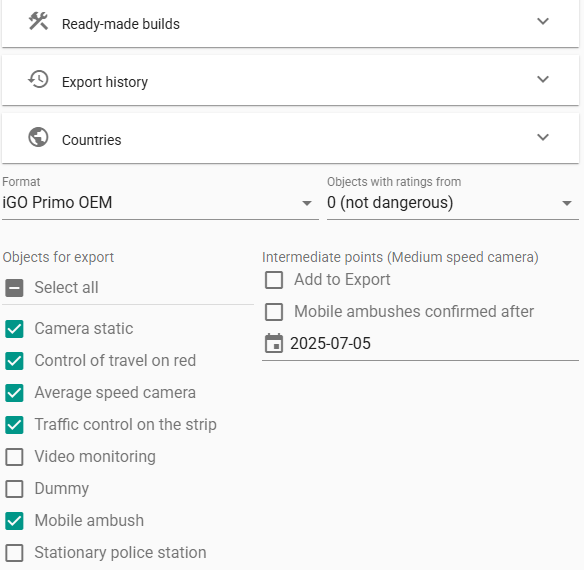Uncheck Camera static checkbox
Screen dimensions: 584x570
click(x=15, y=329)
